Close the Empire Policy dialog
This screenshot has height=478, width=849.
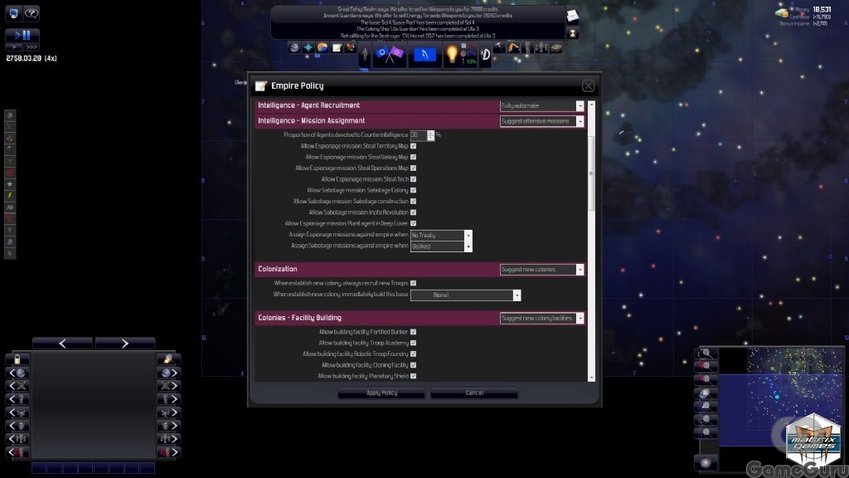(588, 86)
